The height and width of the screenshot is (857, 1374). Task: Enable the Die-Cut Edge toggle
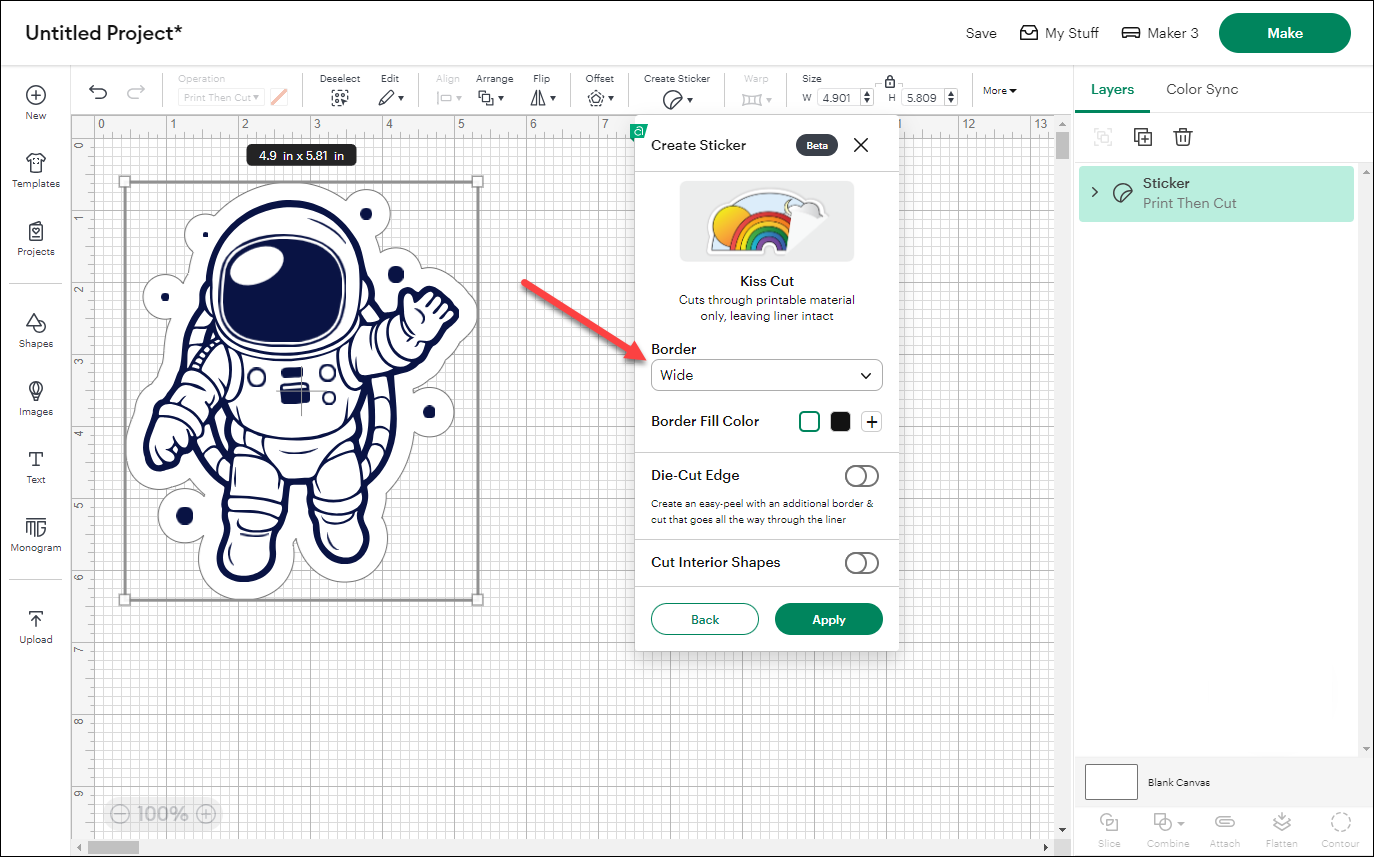[861, 476]
